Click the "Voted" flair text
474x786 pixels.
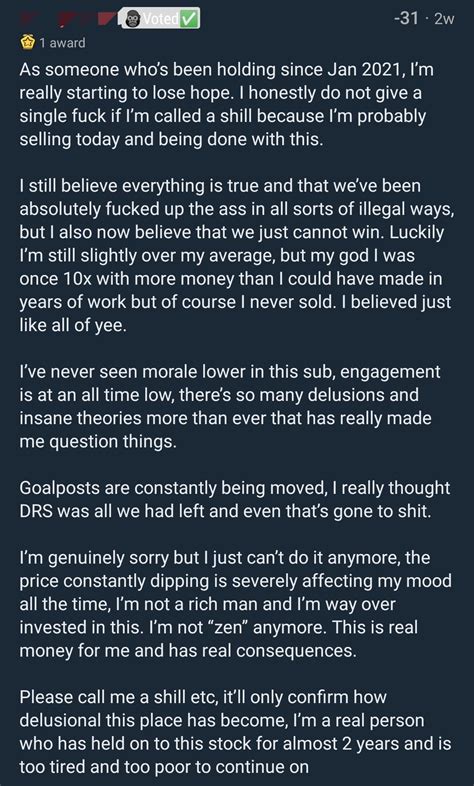click(x=159, y=19)
